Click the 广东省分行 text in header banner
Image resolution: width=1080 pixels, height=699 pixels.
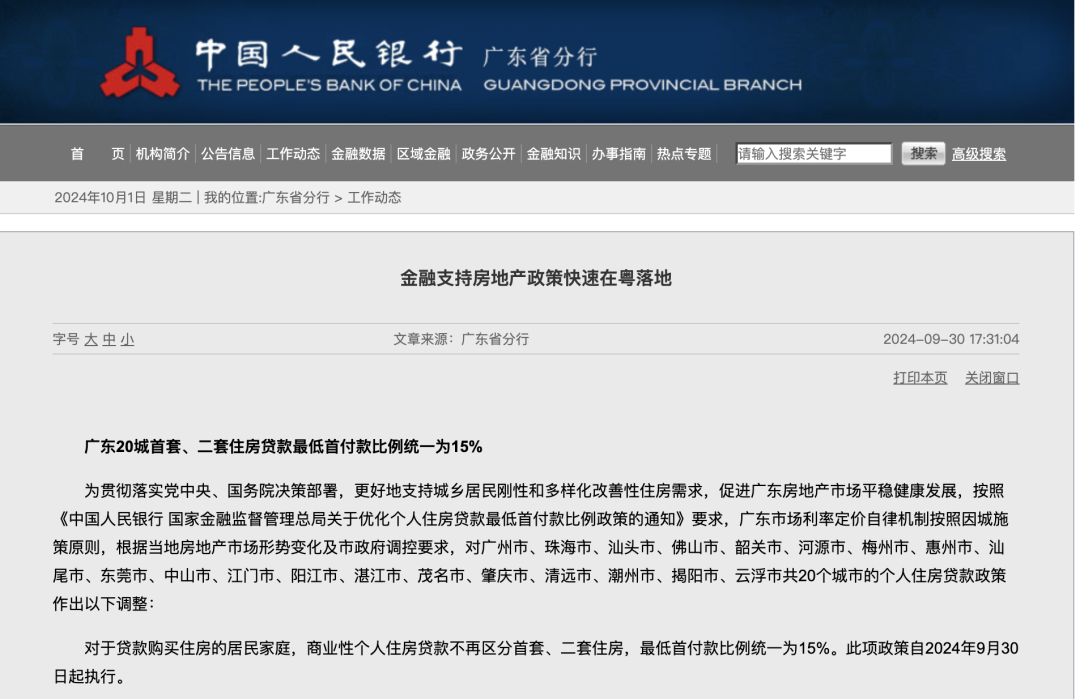coord(540,56)
